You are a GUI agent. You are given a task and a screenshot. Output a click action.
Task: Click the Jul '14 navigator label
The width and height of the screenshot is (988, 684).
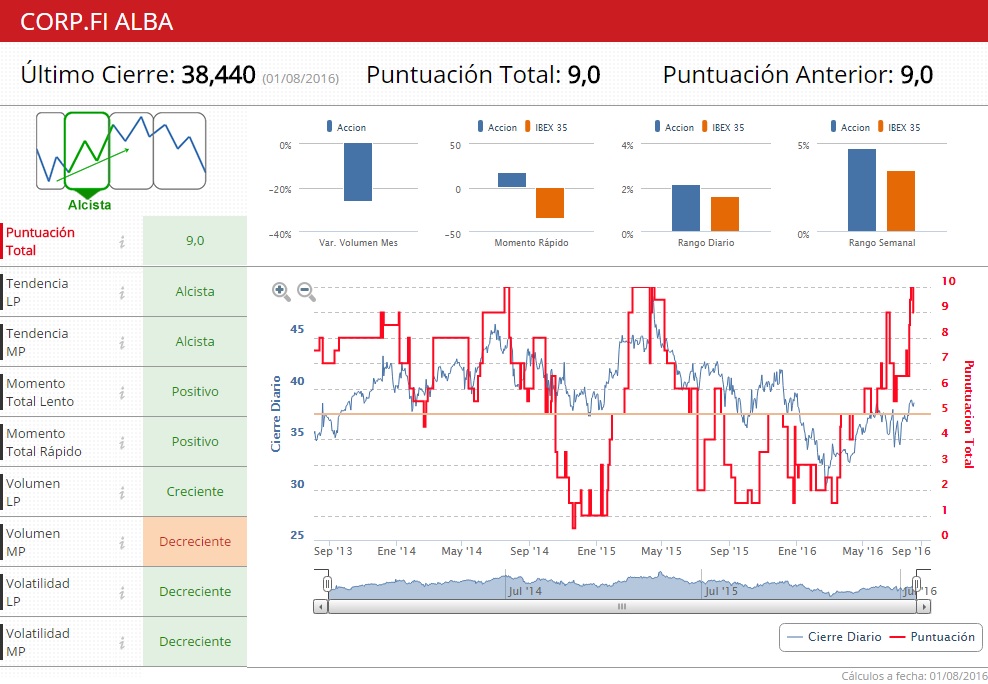point(525,591)
